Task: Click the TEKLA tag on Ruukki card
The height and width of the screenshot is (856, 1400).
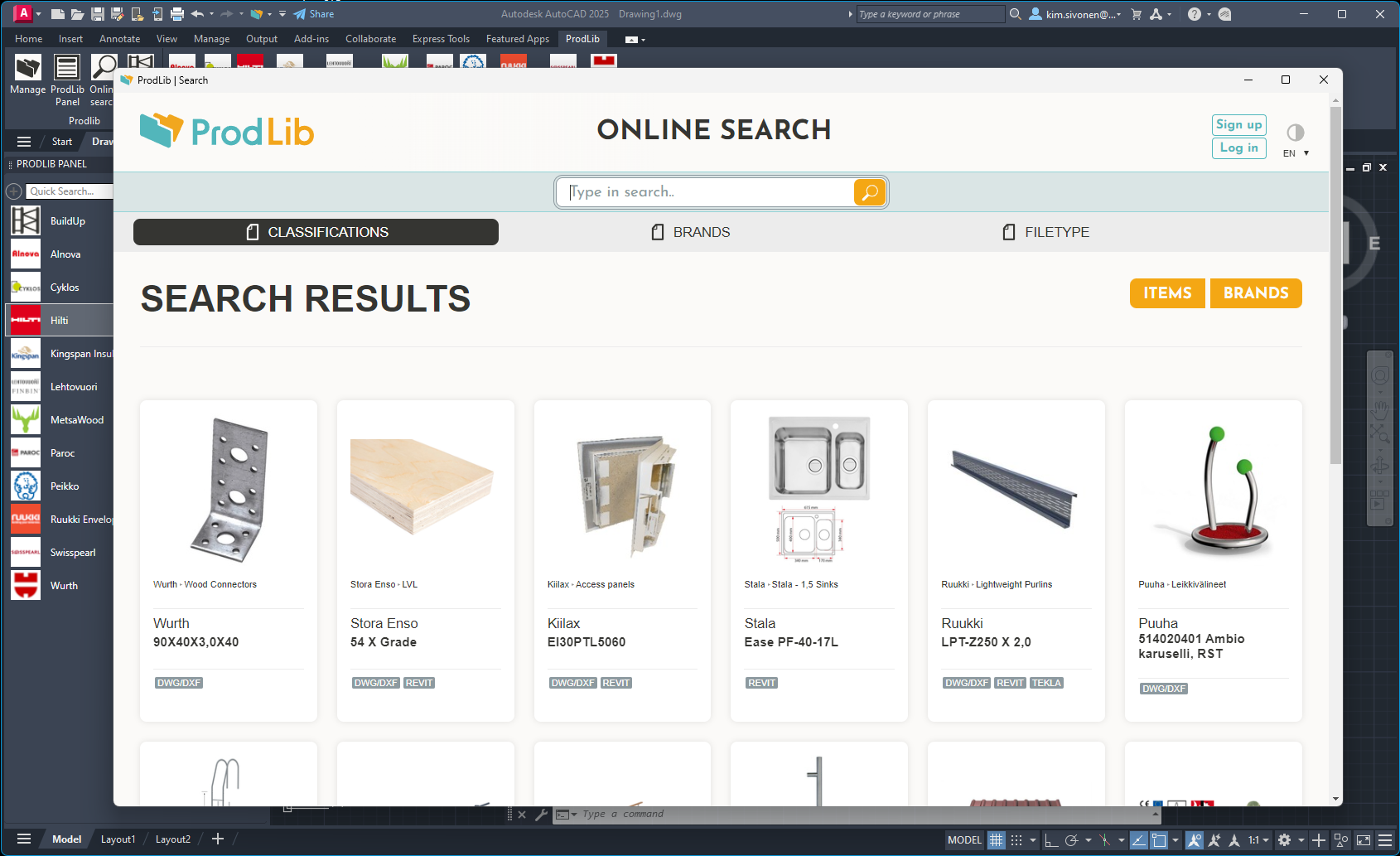Action: pos(1046,683)
